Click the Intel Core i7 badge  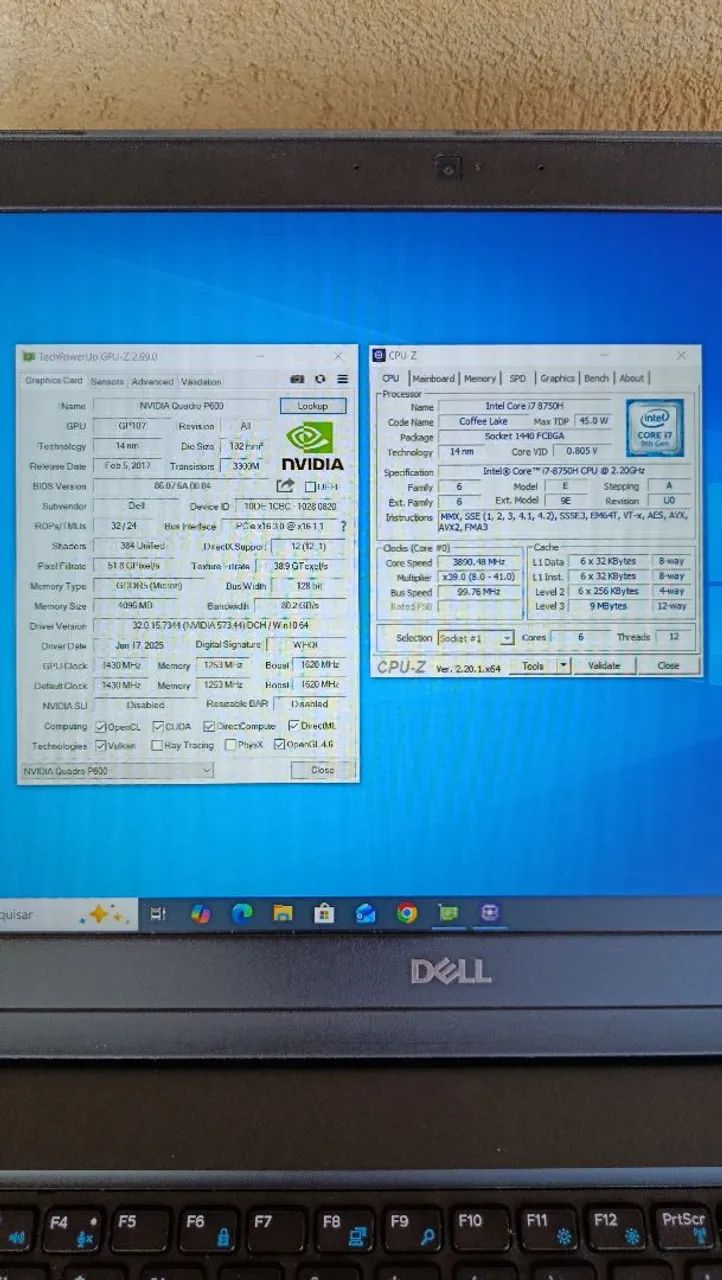point(655,428)
